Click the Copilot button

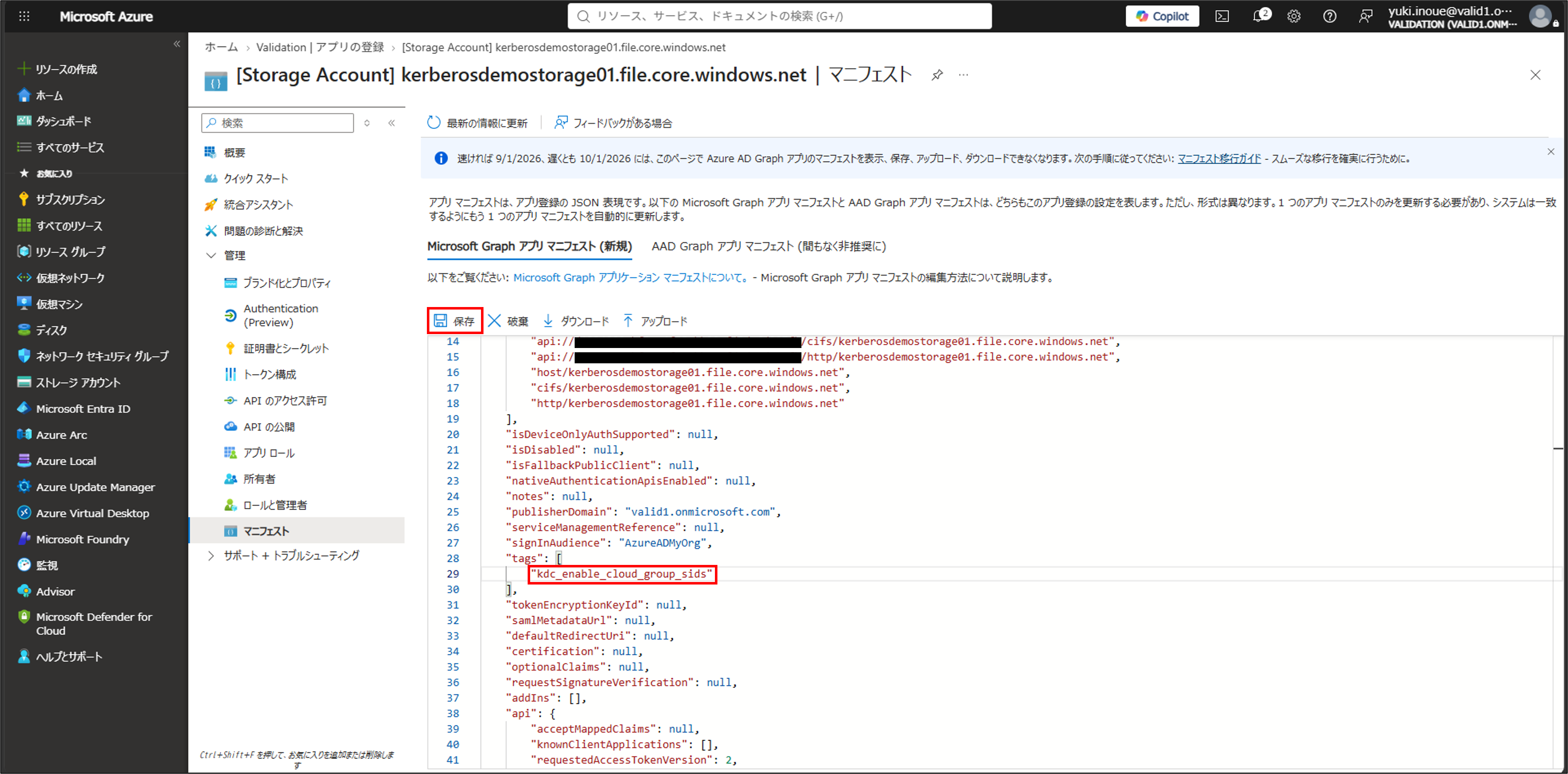(x=1162, y=16)
